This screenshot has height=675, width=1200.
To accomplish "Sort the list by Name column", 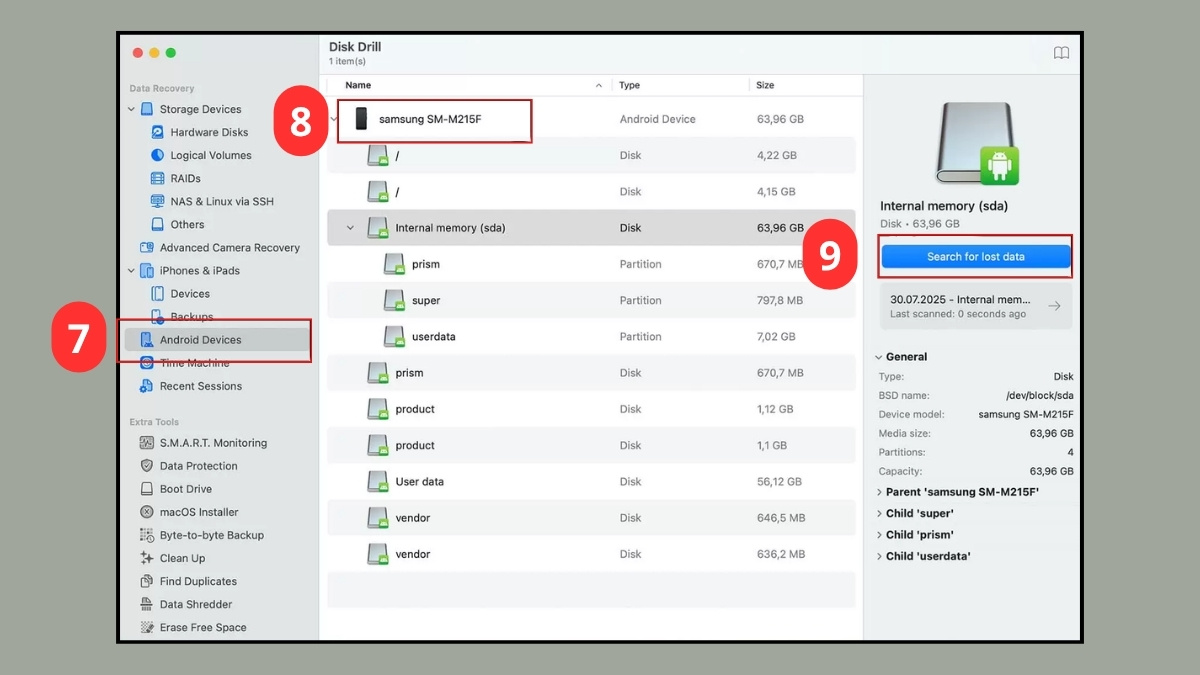I will point(358,85).
